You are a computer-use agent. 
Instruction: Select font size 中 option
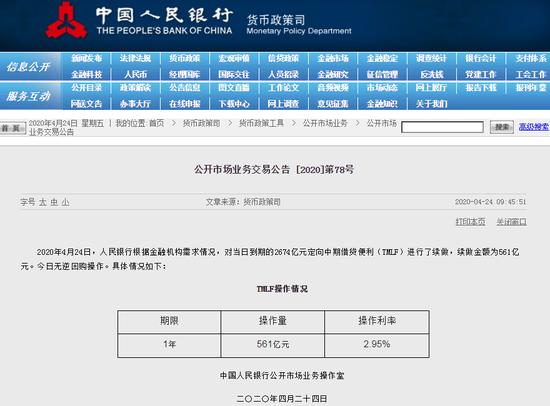pyautogui.click(x=54, y=202)
